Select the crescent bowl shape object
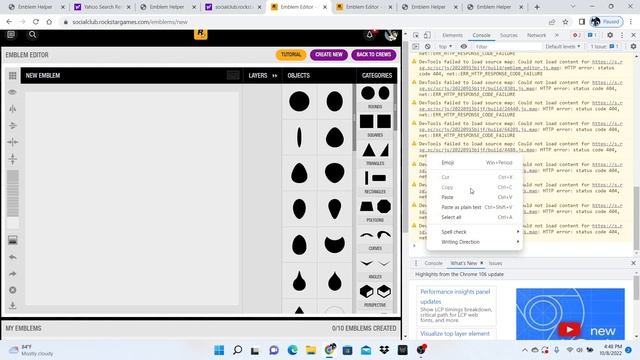This screenshot has width=640, height=360. coord(334,244)
